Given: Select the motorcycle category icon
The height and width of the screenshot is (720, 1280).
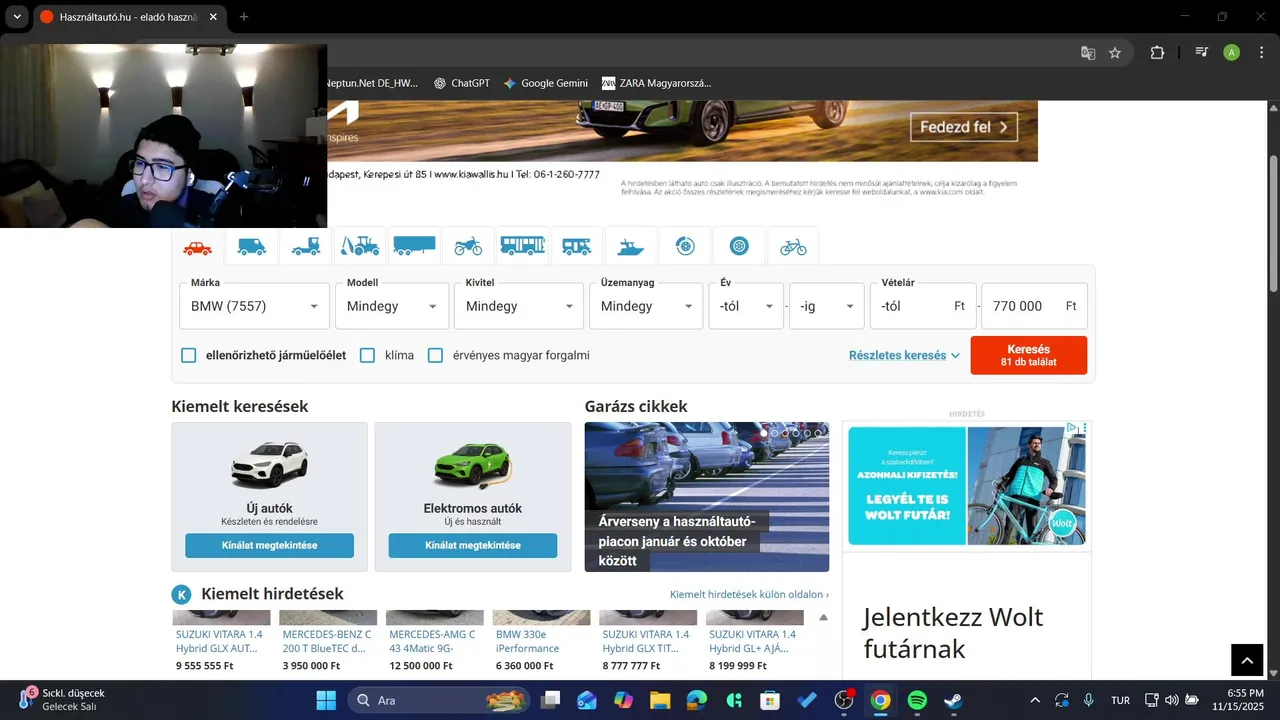Looking at the screenshot, I should click(468, 247).
